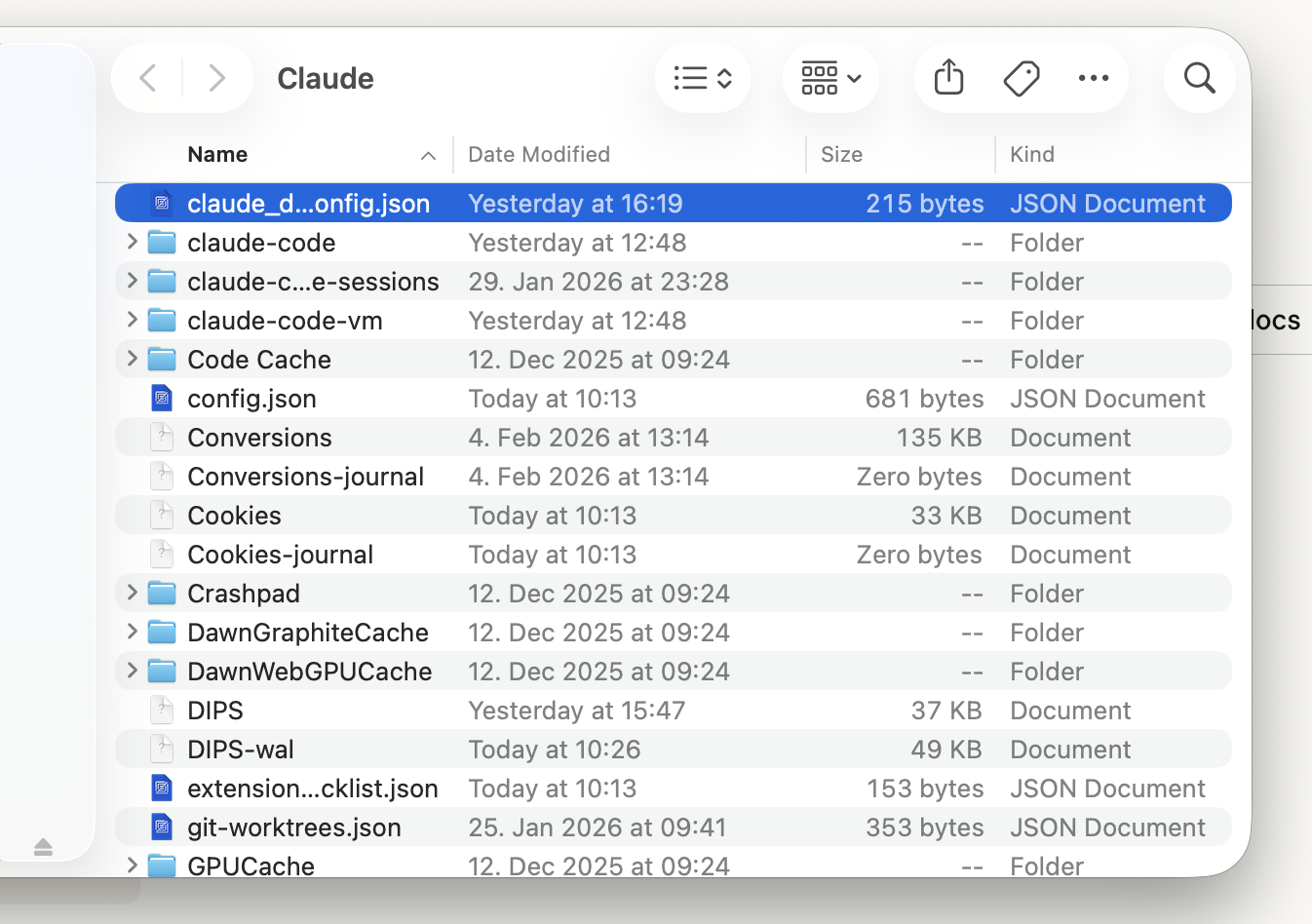Expand the claude-code folder
1312x924 pixels.
[133, 242]
